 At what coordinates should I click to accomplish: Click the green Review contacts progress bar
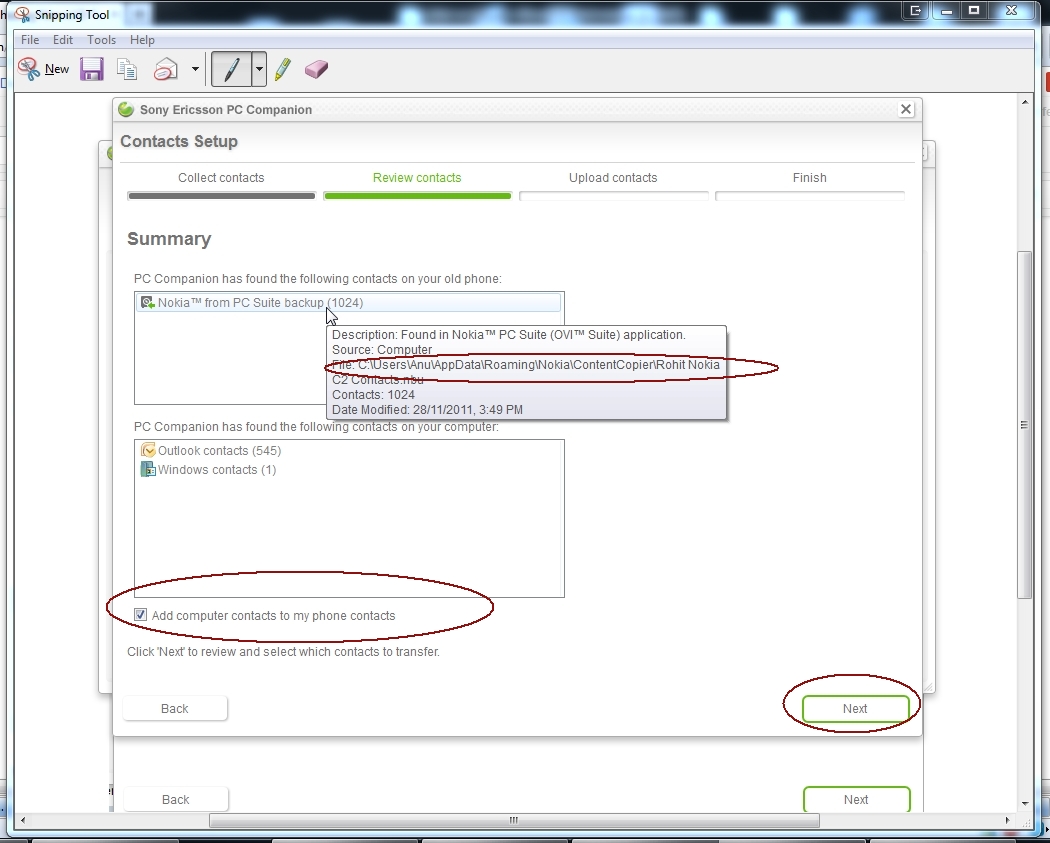(x=417, y=196)
